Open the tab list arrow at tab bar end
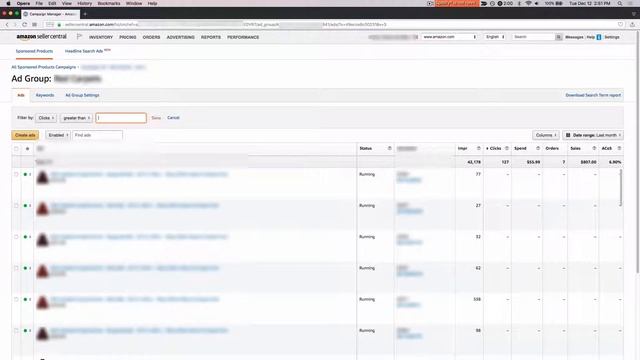640x360 pixels. pyautogui.click(x=633, y=14)
